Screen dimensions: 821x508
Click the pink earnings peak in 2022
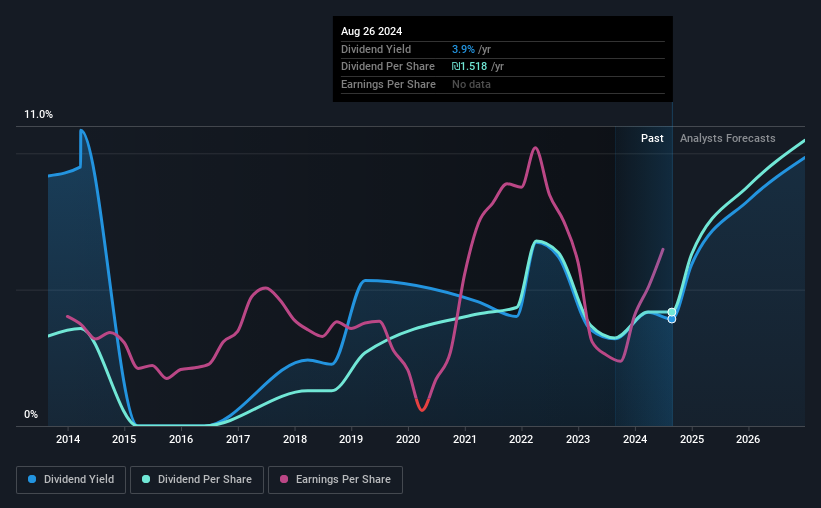(535, 148)
